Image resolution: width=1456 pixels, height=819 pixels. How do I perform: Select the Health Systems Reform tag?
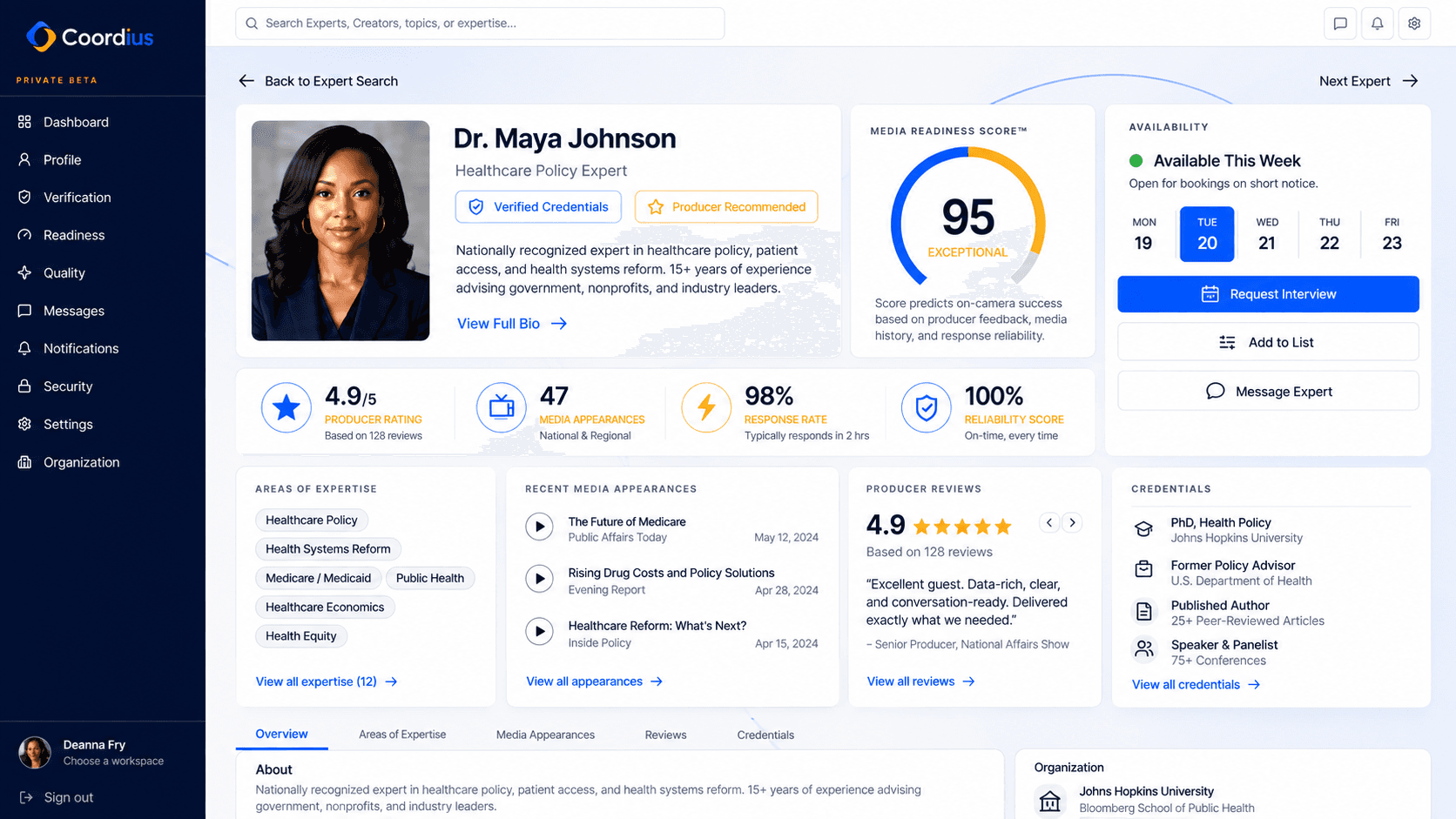(x=328, y=549)
